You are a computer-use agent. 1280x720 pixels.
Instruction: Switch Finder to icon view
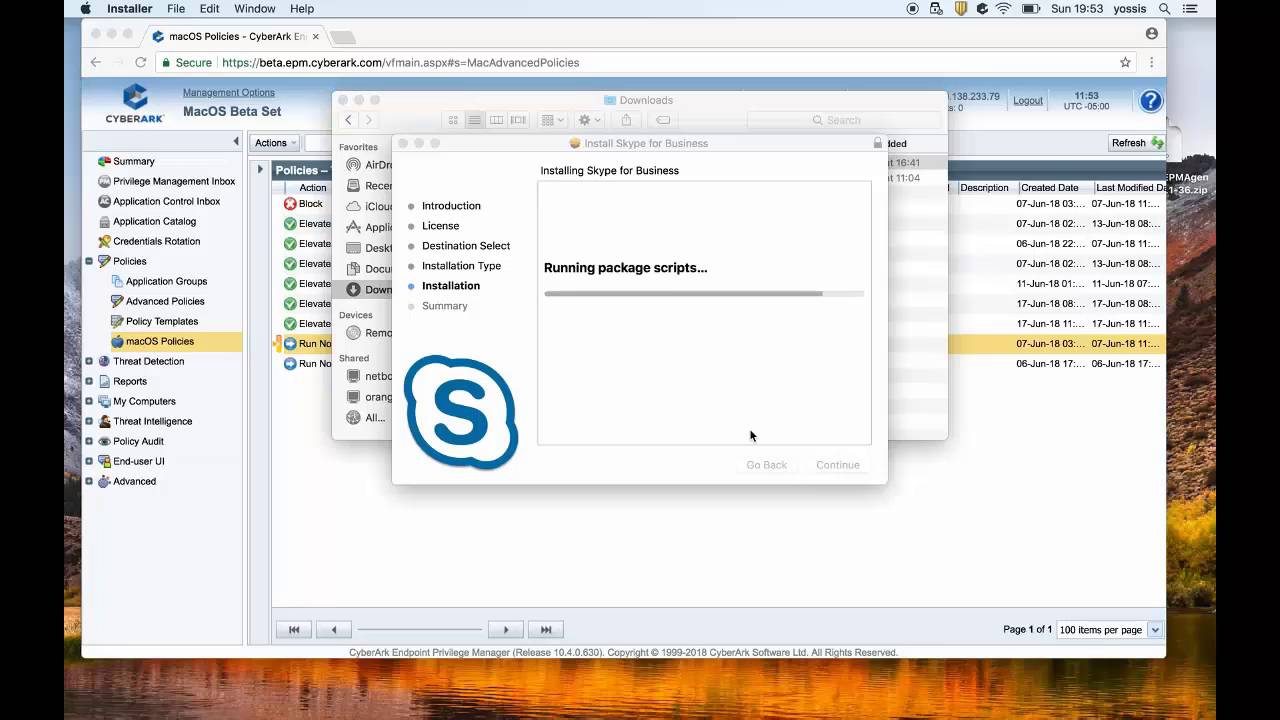tap(453, 120)
